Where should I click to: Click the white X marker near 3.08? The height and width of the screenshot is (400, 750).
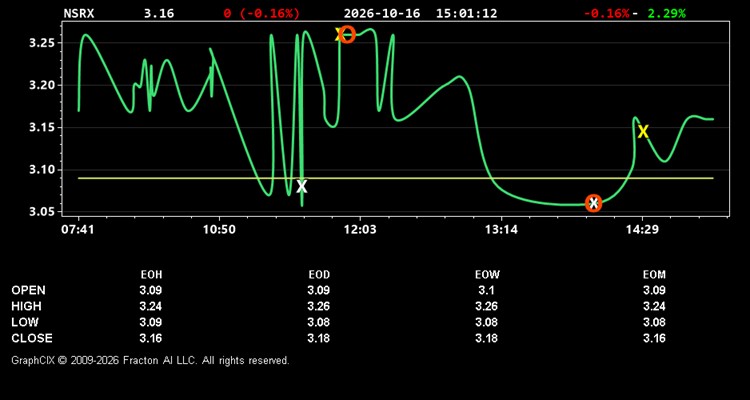[301, 186]
